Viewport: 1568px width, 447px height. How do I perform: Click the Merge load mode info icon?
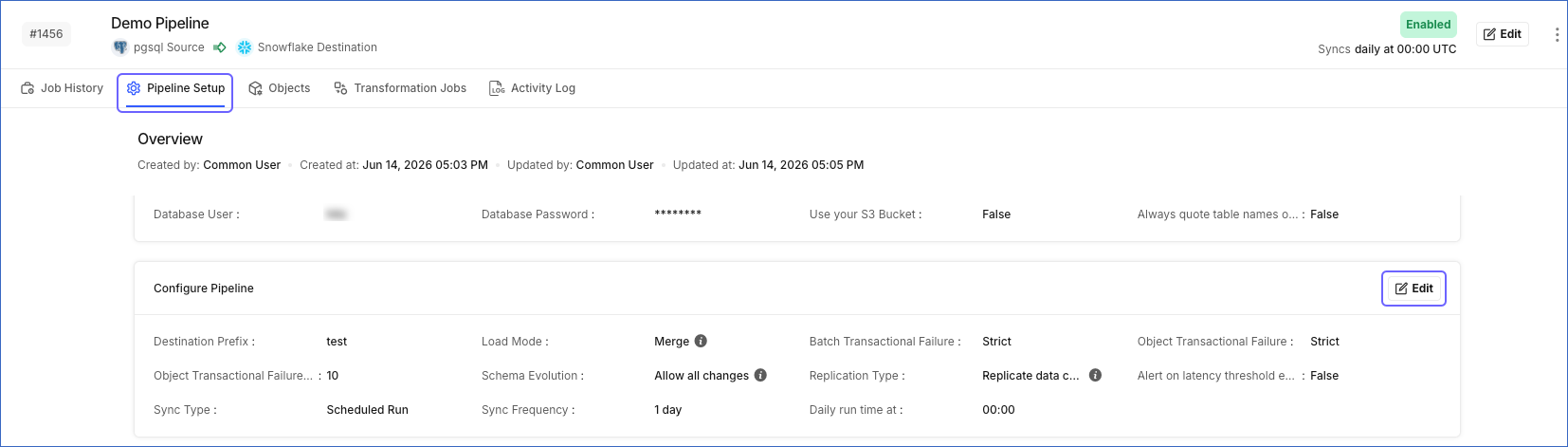click(x=701, y=341)
